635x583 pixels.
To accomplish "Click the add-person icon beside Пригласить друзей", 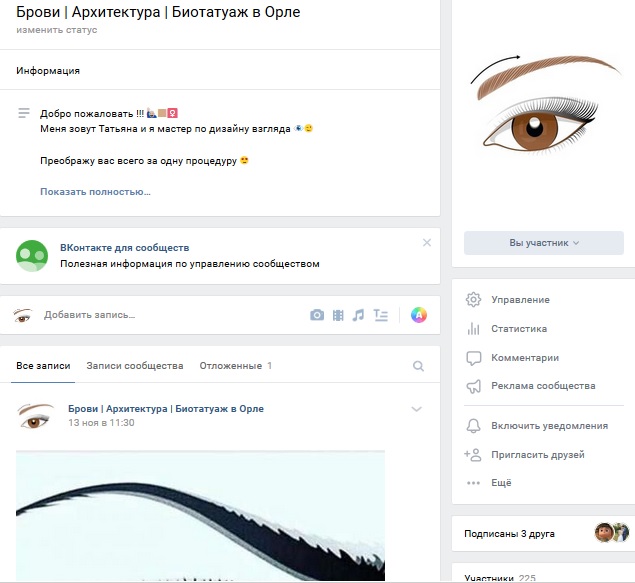I will [473, 455].
